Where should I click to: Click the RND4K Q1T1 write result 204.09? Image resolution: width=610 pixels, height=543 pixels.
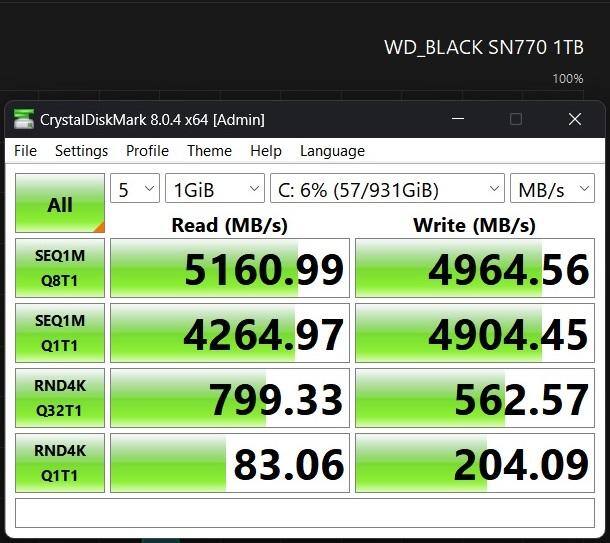tap(475, 463)
